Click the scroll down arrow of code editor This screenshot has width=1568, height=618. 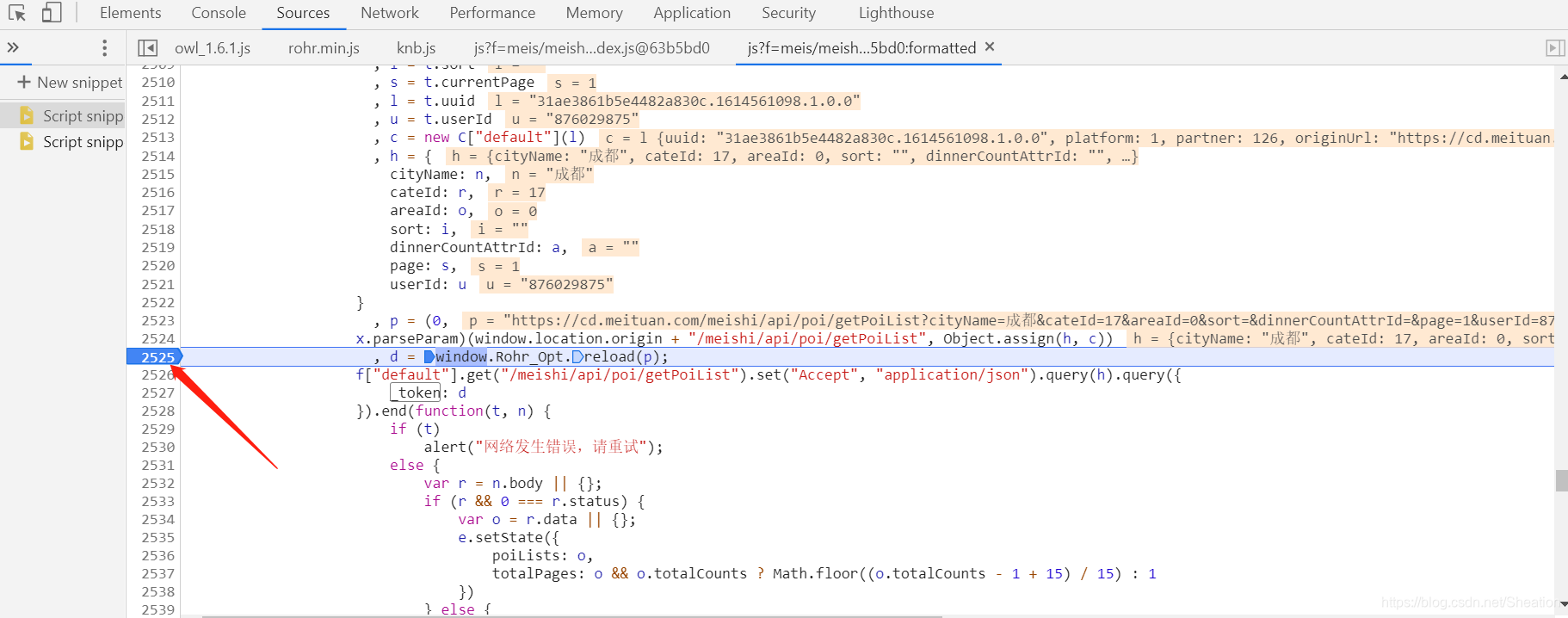(x=1562, y=605)
